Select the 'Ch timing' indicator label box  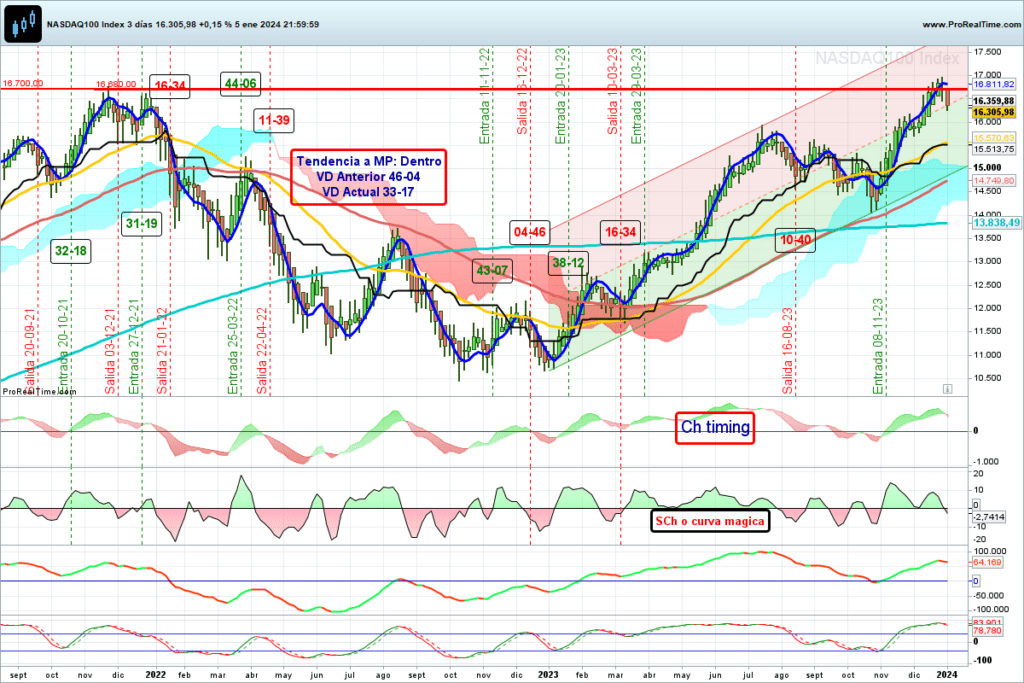click(x=715, y=428)
